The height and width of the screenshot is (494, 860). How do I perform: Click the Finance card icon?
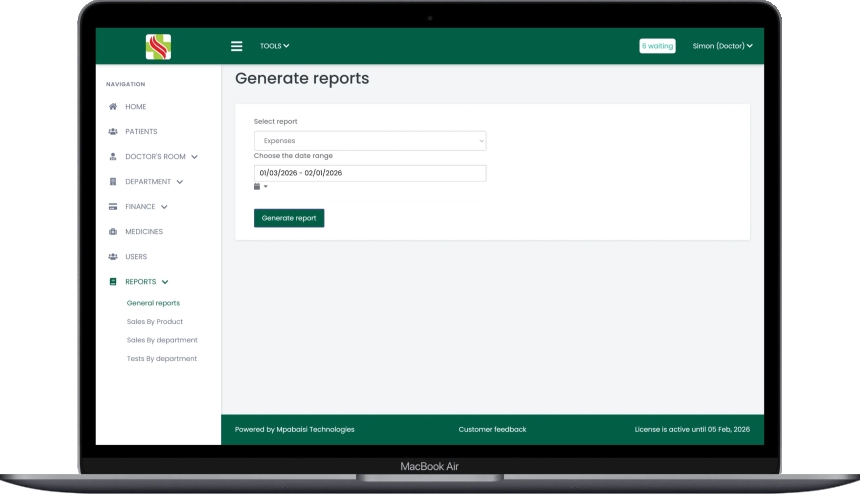[x=113, y=207]
